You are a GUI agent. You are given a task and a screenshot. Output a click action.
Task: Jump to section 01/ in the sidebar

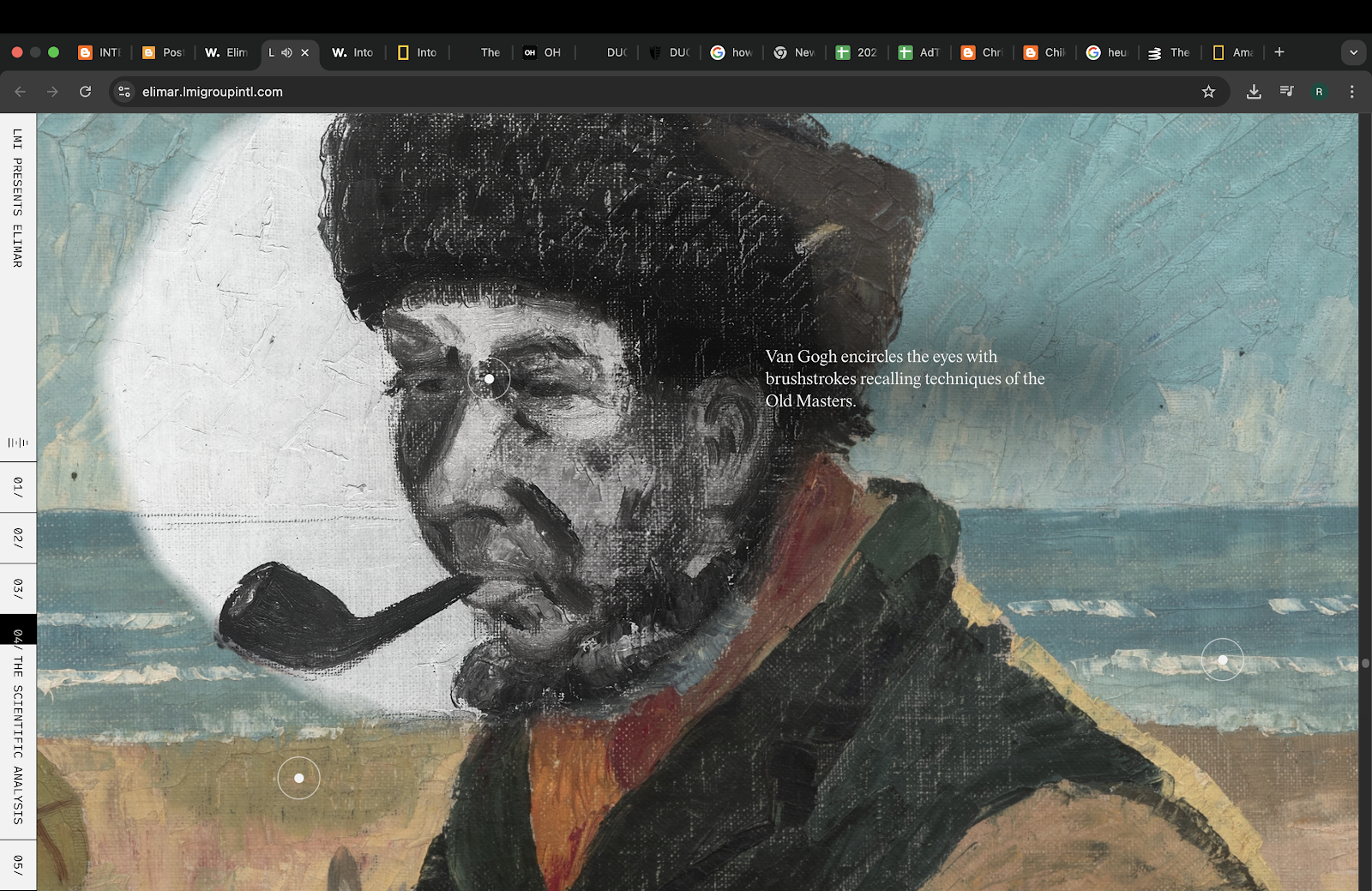pyautogui.click(x=18, y=487)
